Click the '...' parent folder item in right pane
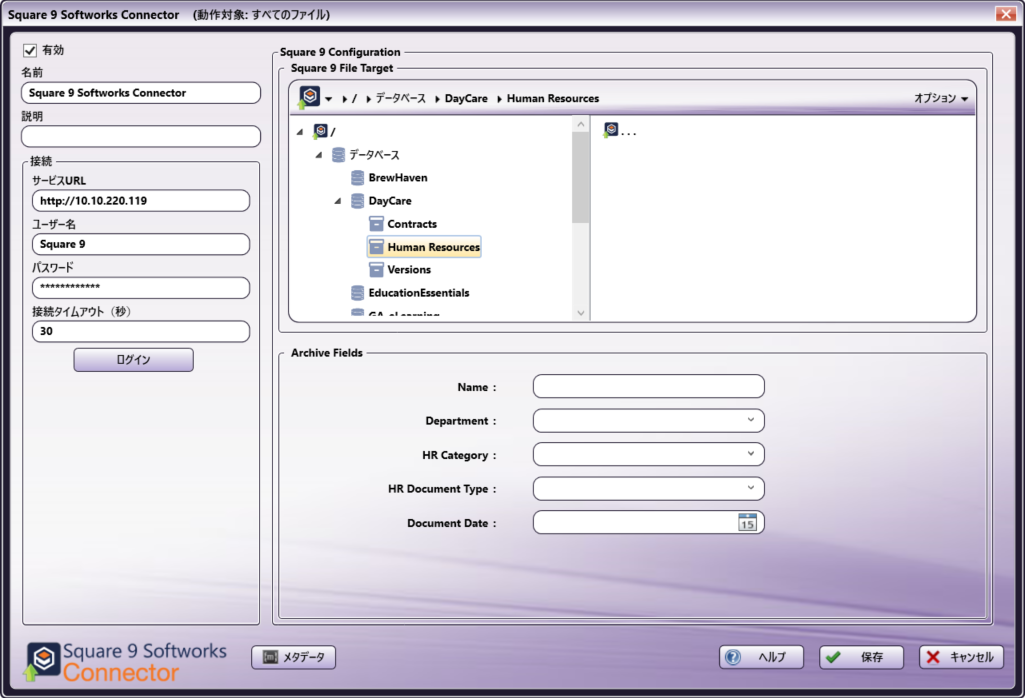The width and height of the screenshot is (1025, 698). pyautogui.click(x=620, y=131)
